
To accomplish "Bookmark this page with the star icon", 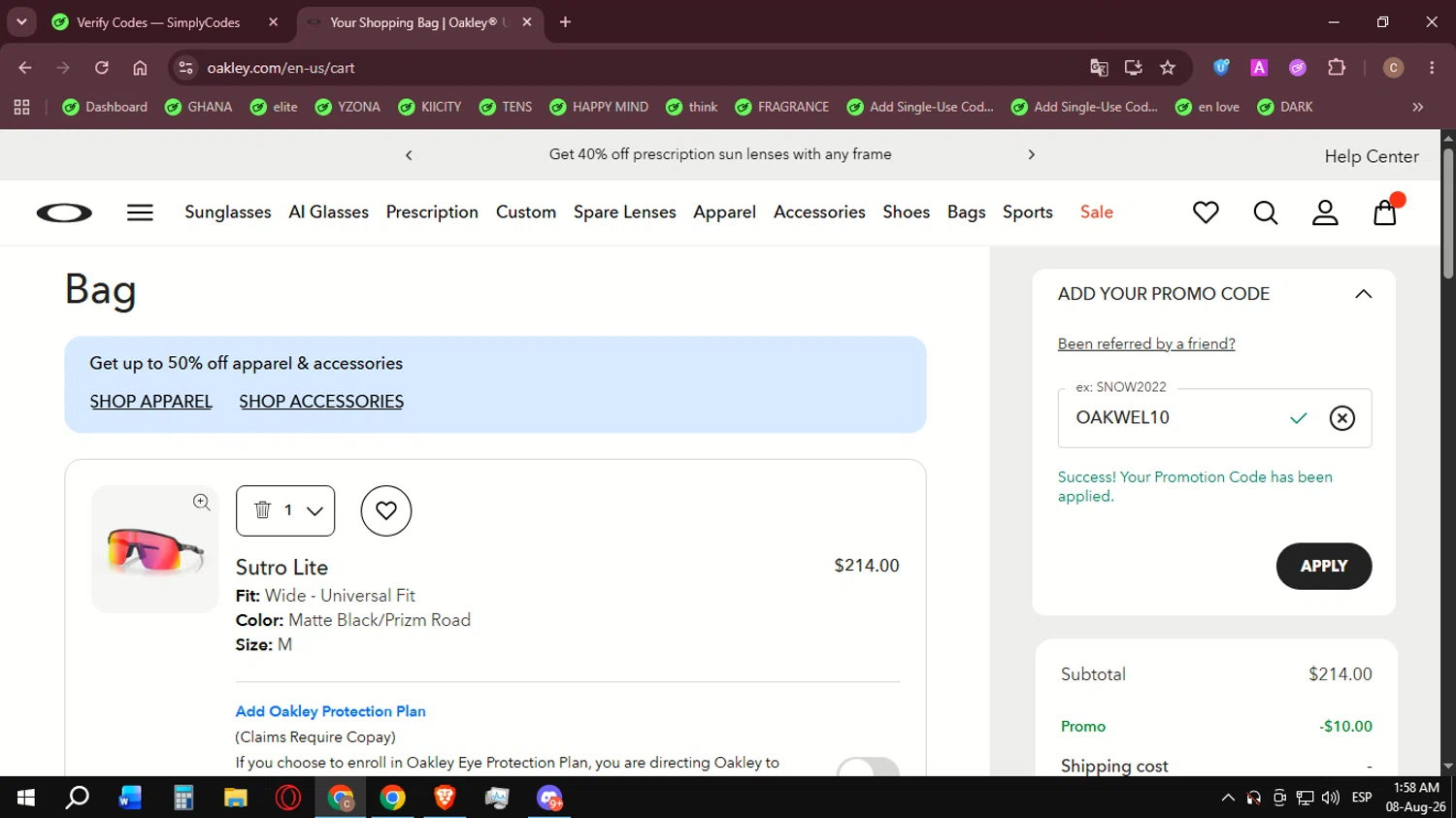I will point(1168,68).
